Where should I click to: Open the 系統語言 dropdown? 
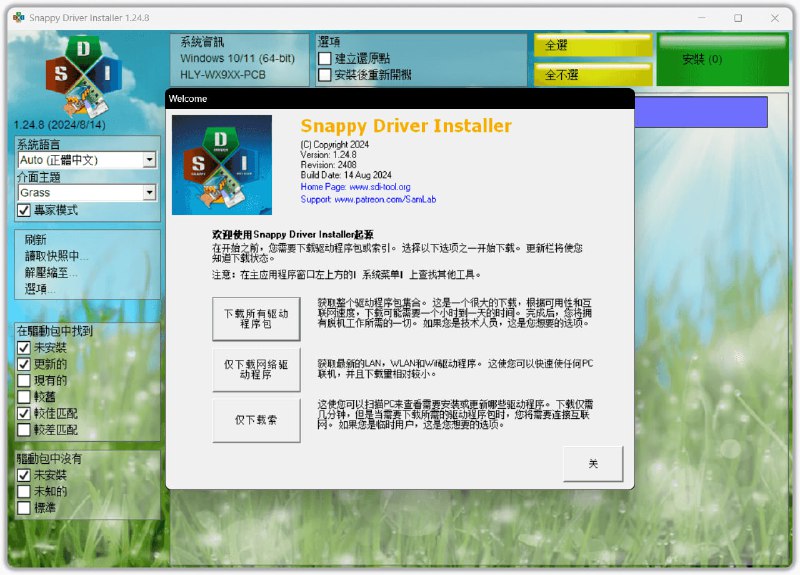[149, 160]
